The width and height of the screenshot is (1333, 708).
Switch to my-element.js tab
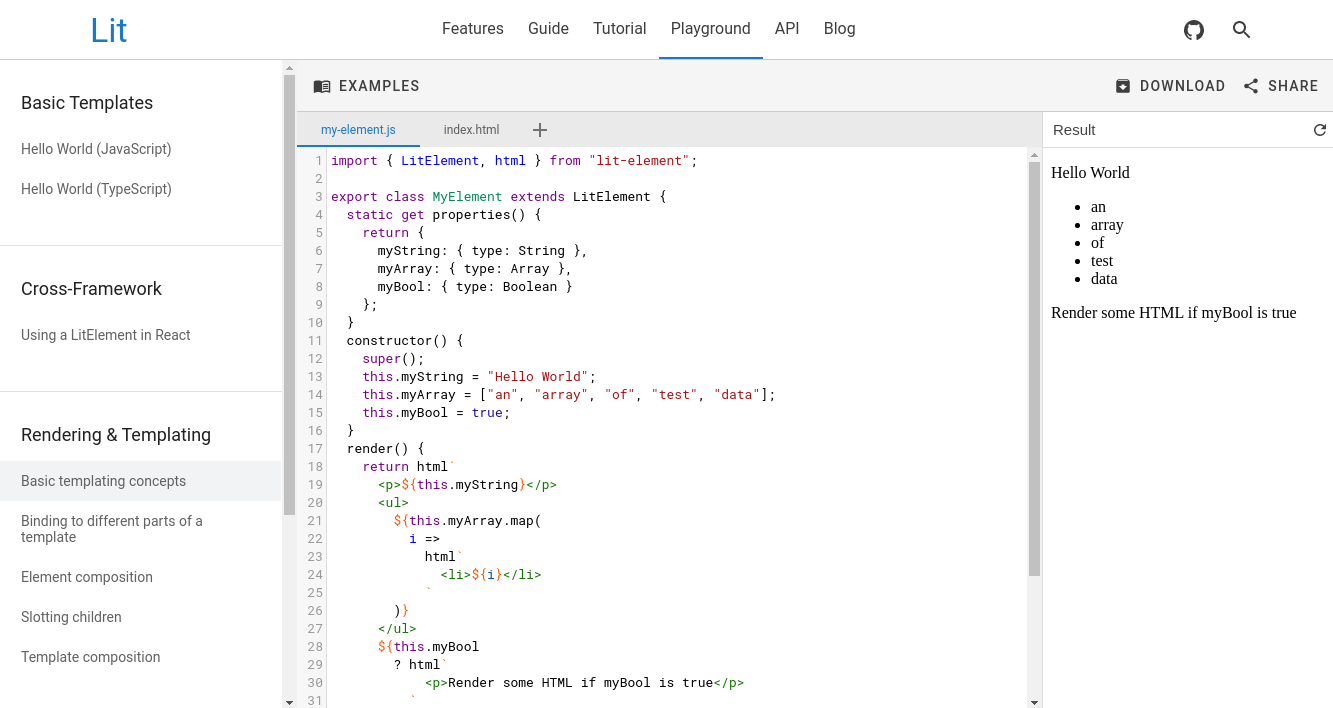pos(358,130)
